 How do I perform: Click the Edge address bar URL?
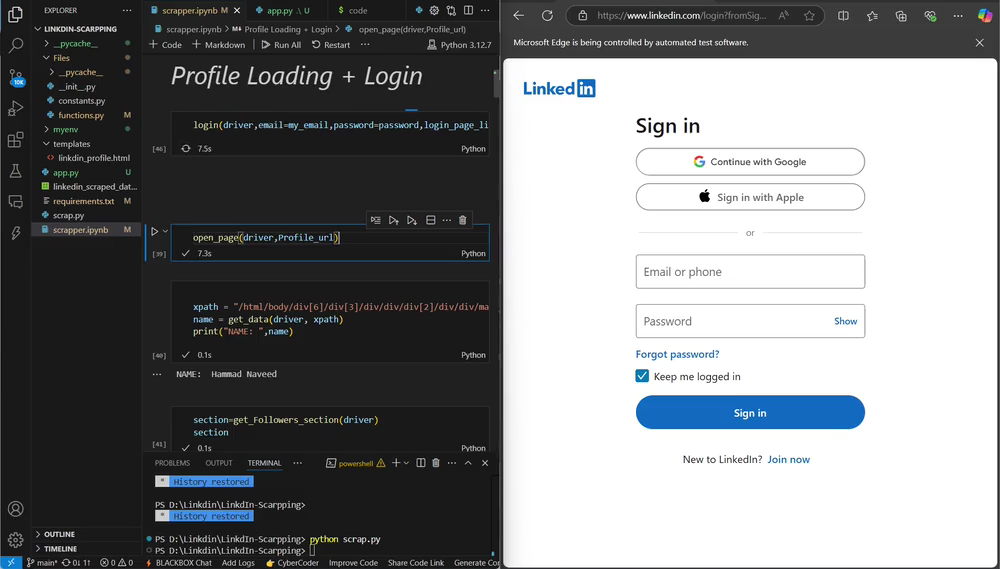[682, 16]
